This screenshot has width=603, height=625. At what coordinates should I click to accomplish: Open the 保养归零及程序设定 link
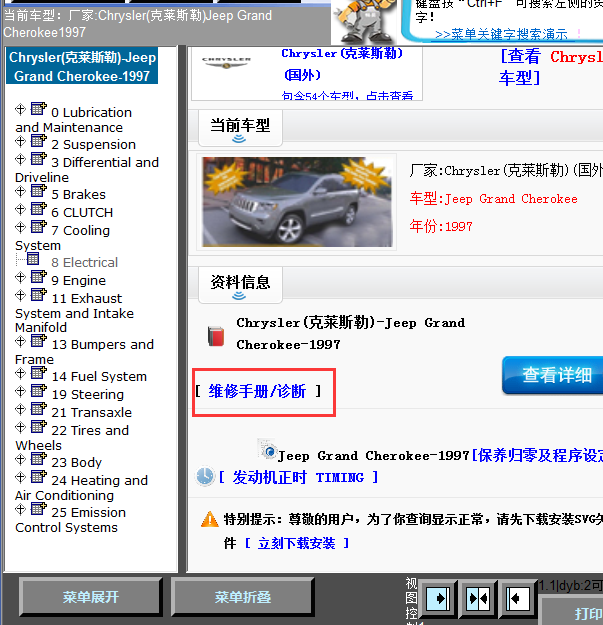pos(540,455)
